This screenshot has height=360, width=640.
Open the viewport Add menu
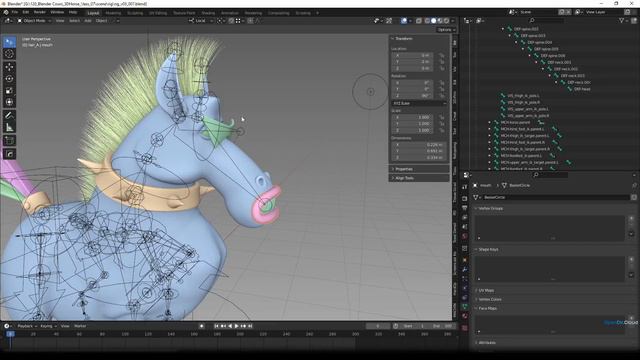88,21
